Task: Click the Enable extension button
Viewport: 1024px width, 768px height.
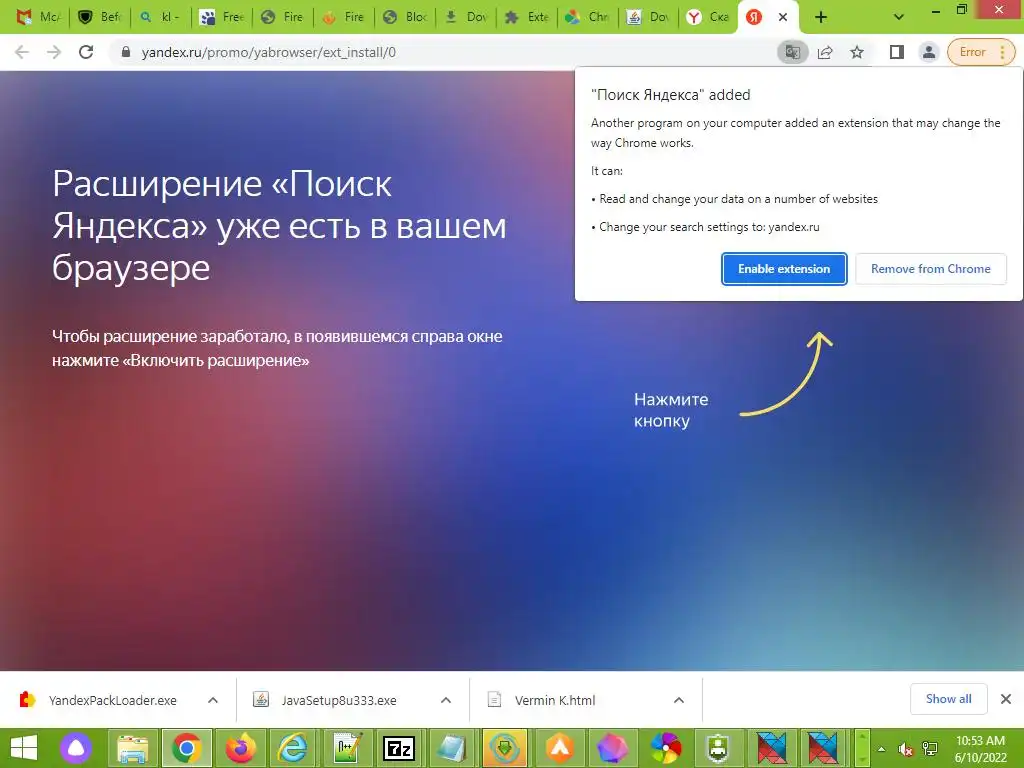Action: click(x=784, y=269)
